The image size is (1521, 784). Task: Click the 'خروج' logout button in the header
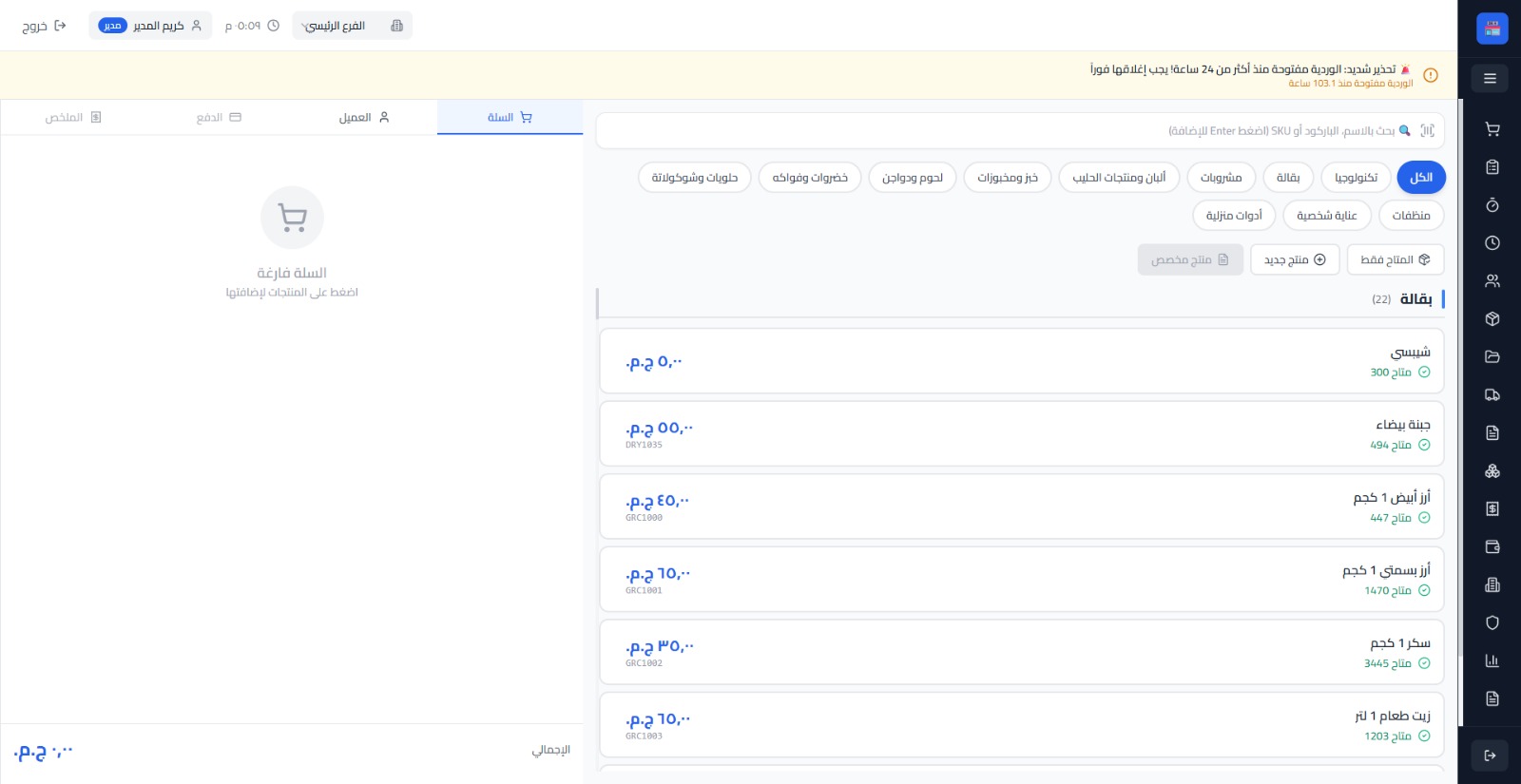pyautogui.click(x=44, y=26)
